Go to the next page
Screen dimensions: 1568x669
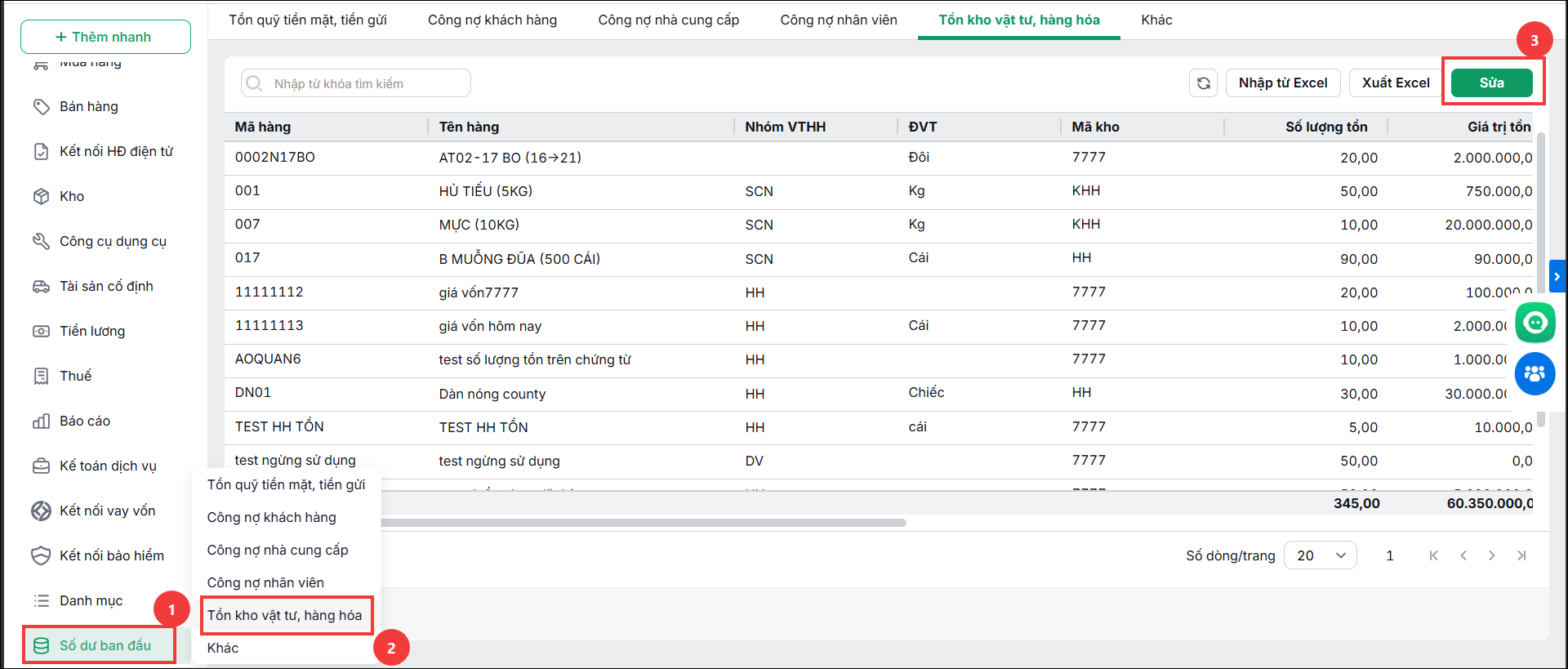click(1492, 555)
